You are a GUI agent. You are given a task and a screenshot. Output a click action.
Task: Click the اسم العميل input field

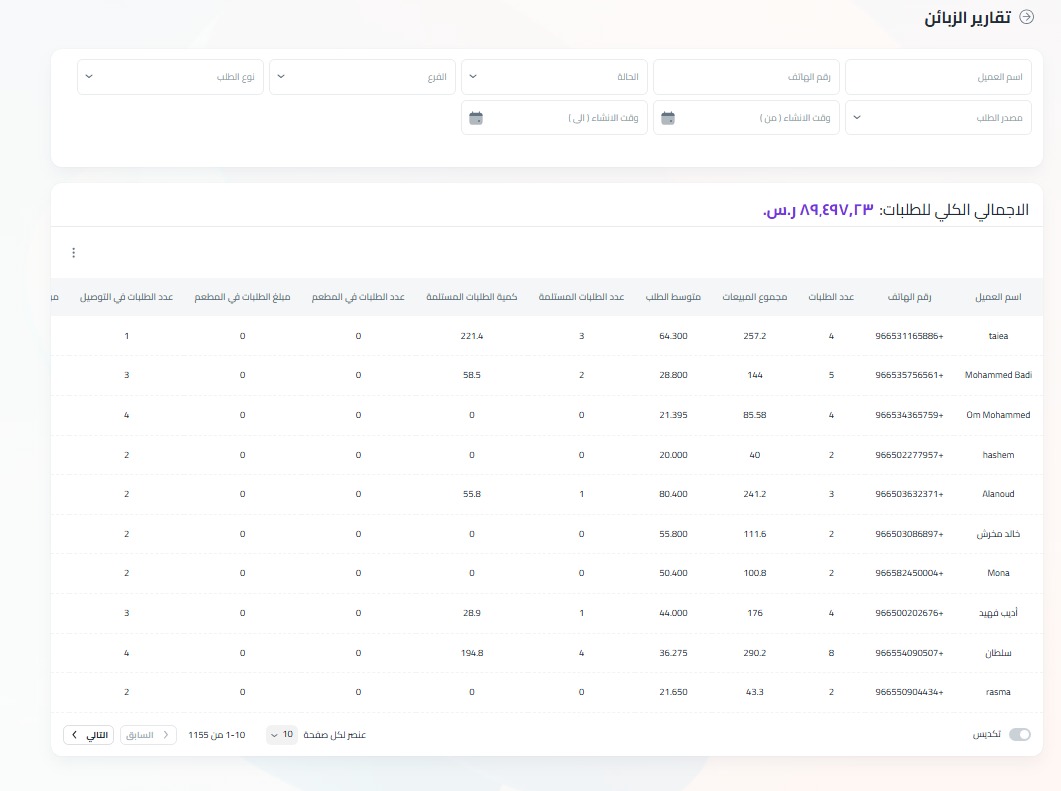(938, 77)
